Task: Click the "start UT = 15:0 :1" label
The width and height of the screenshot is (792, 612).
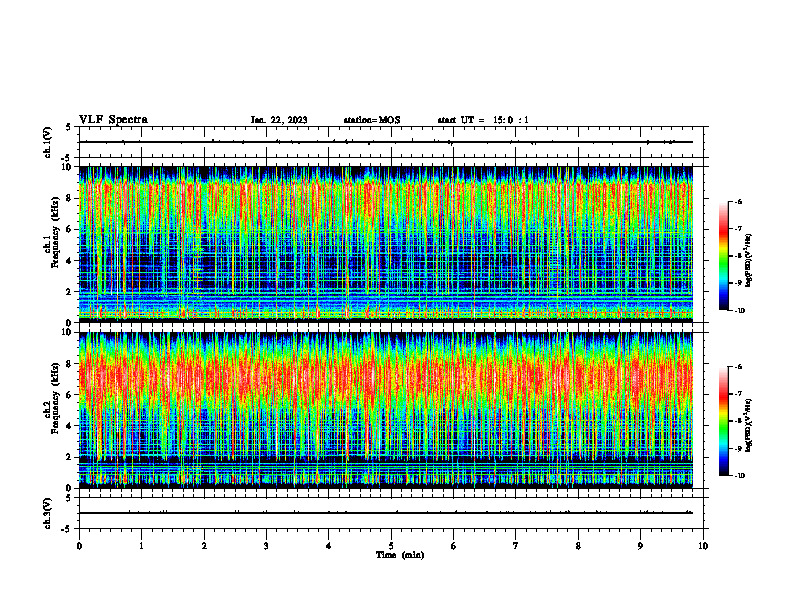Action: (483, 120)
